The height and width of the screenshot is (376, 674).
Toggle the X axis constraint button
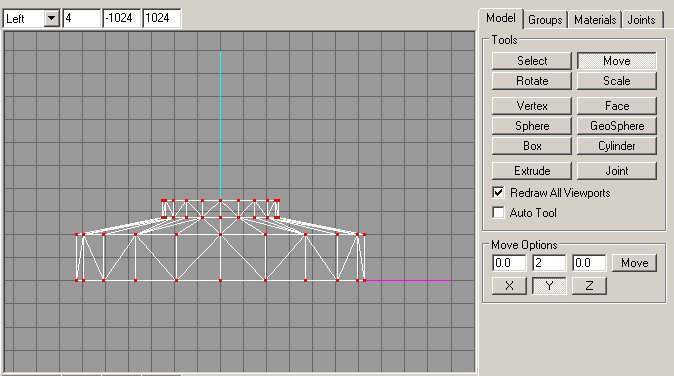point(509,286)
